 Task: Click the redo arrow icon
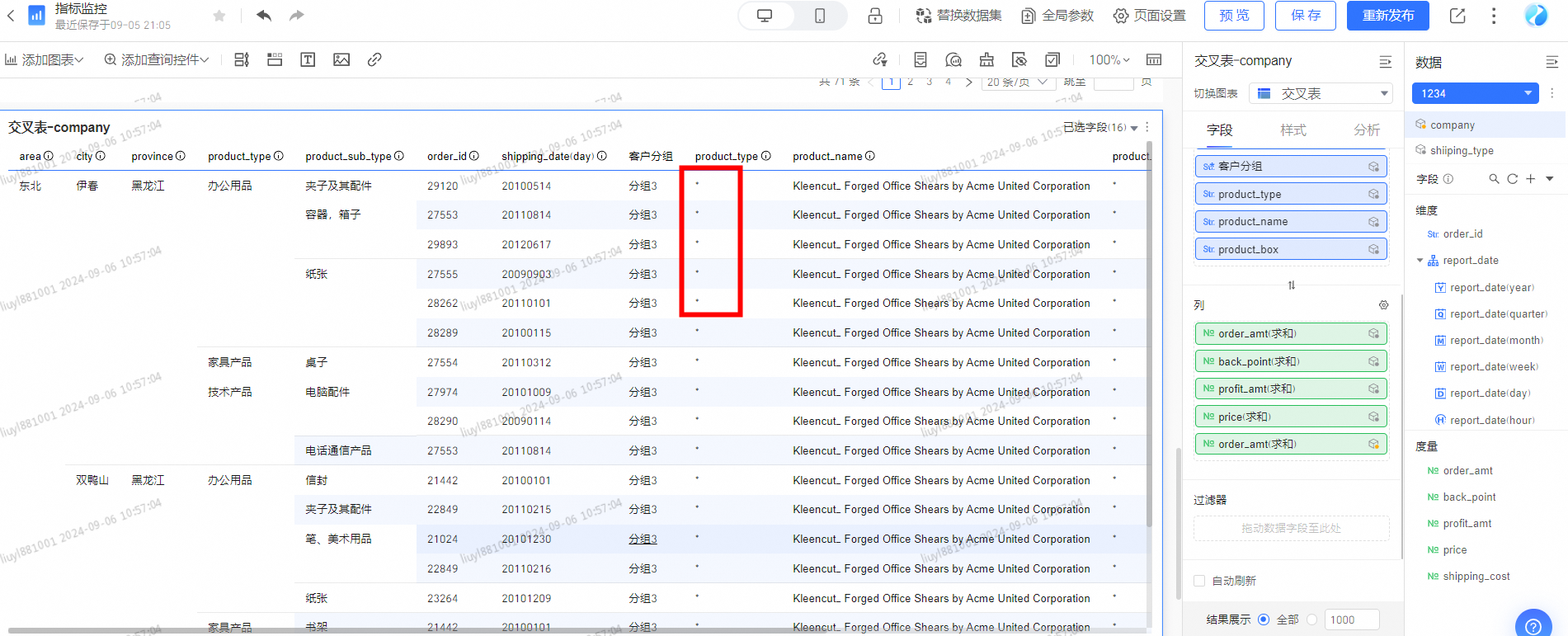297,16
